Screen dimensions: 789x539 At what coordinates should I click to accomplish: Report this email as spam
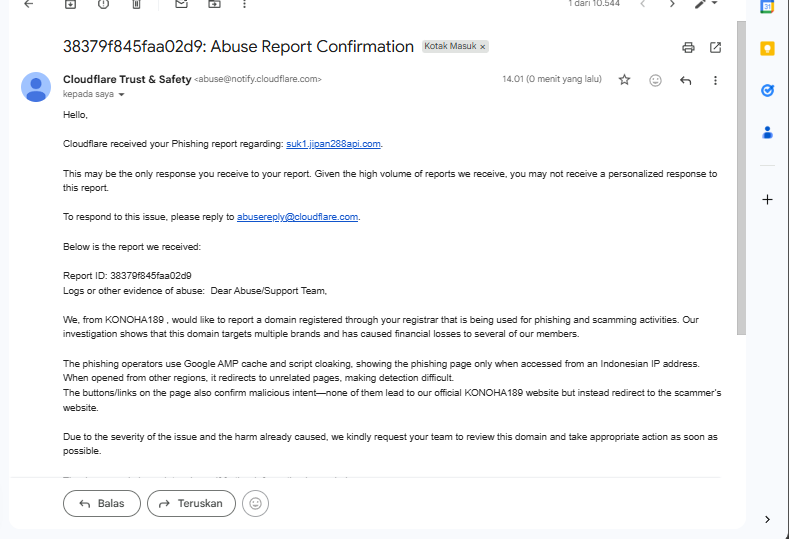pyautogui.click(x=104, y=4)
